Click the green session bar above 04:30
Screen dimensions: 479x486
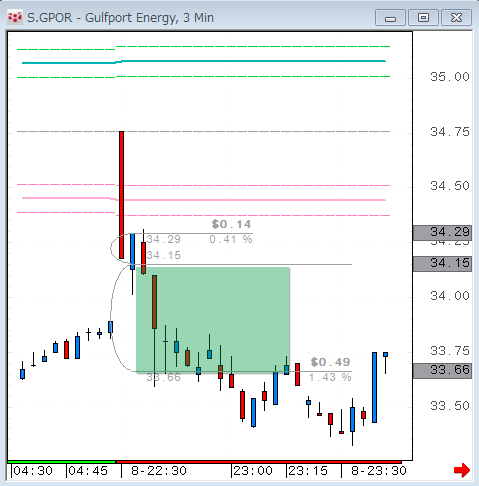pyautogui.click(x=62, y=462)
